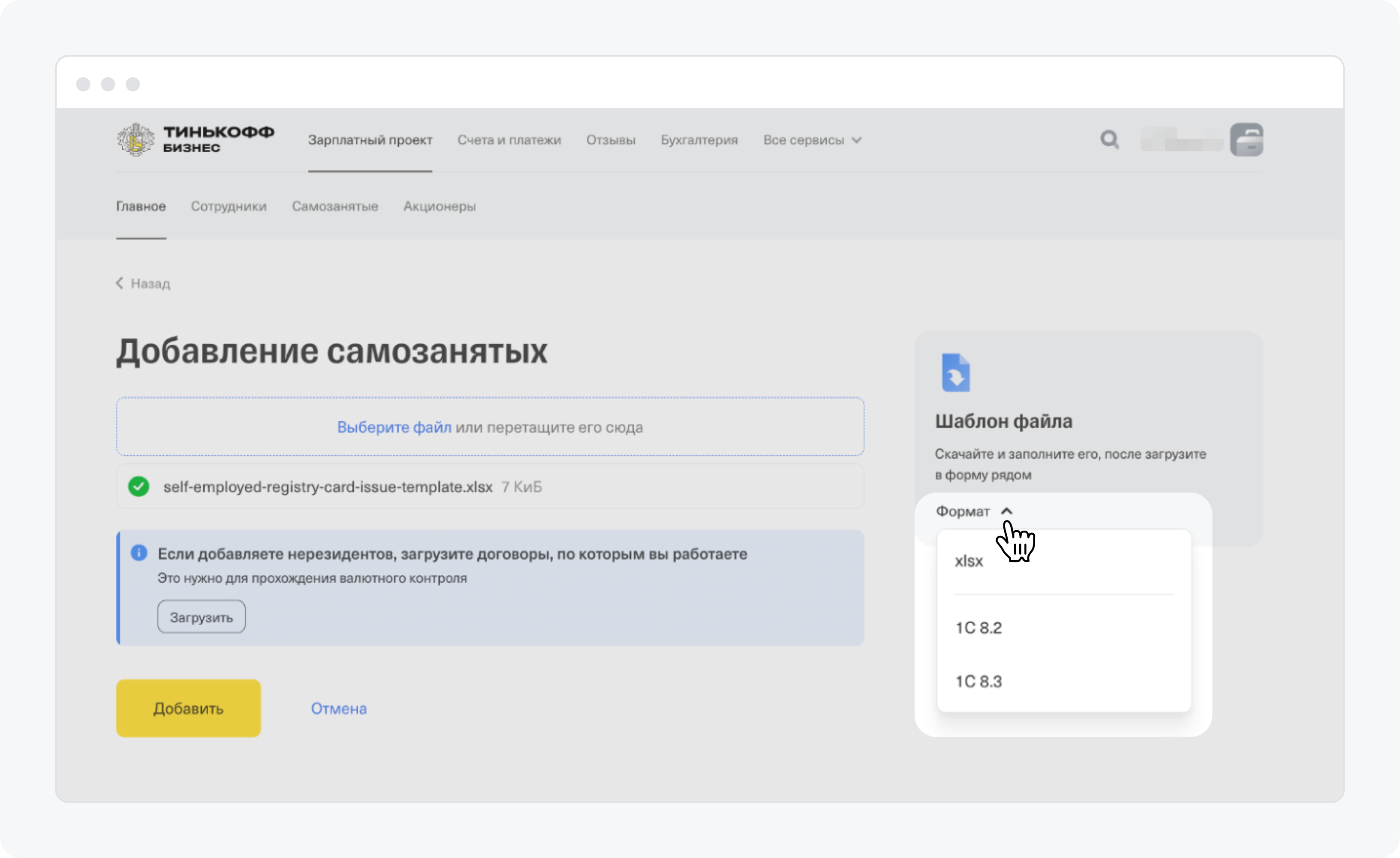Click the Загрузить button for contracts
Viewport: 1400px width, 858px height.
click(x=201, y=617)
